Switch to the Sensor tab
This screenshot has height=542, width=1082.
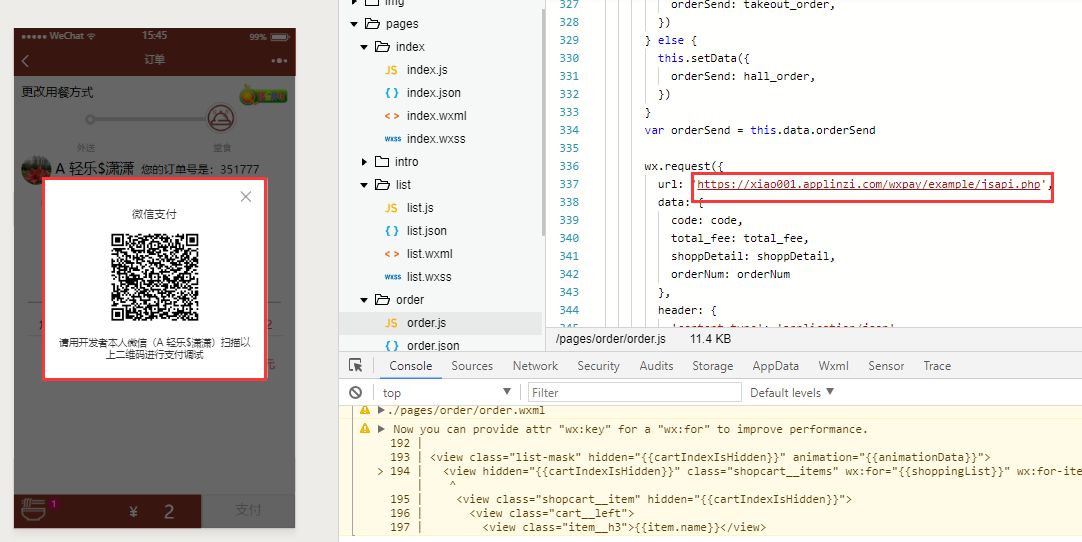click(x=886, y=366)
